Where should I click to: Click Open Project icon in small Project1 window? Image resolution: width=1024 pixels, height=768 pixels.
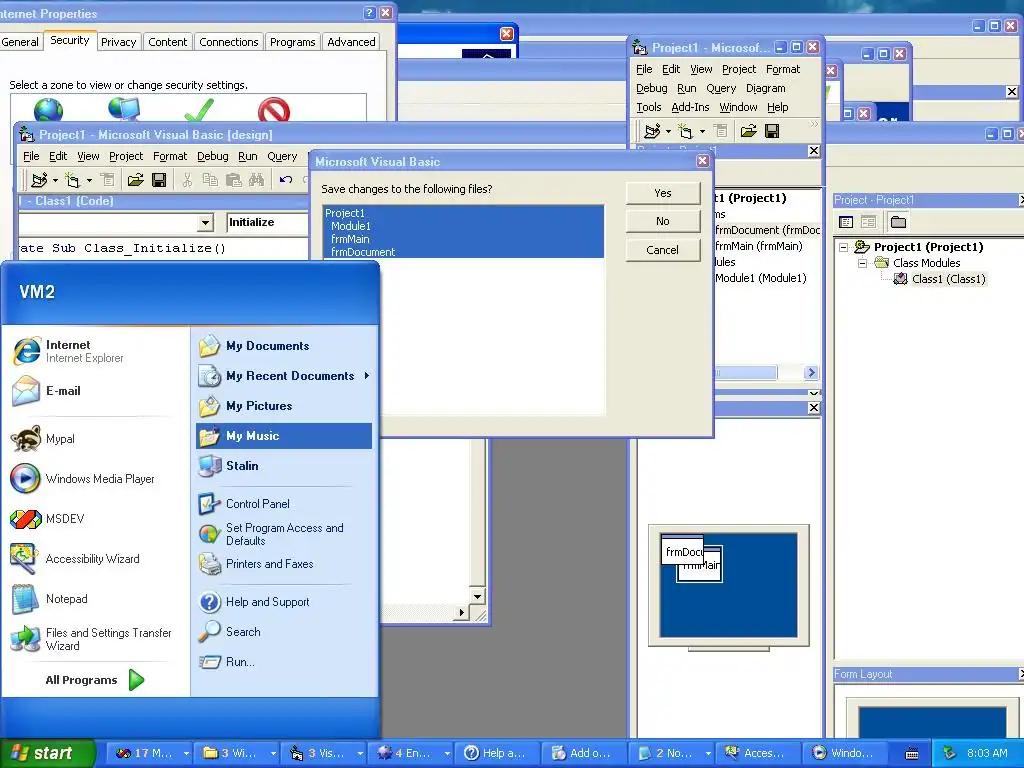coord(748,131)
